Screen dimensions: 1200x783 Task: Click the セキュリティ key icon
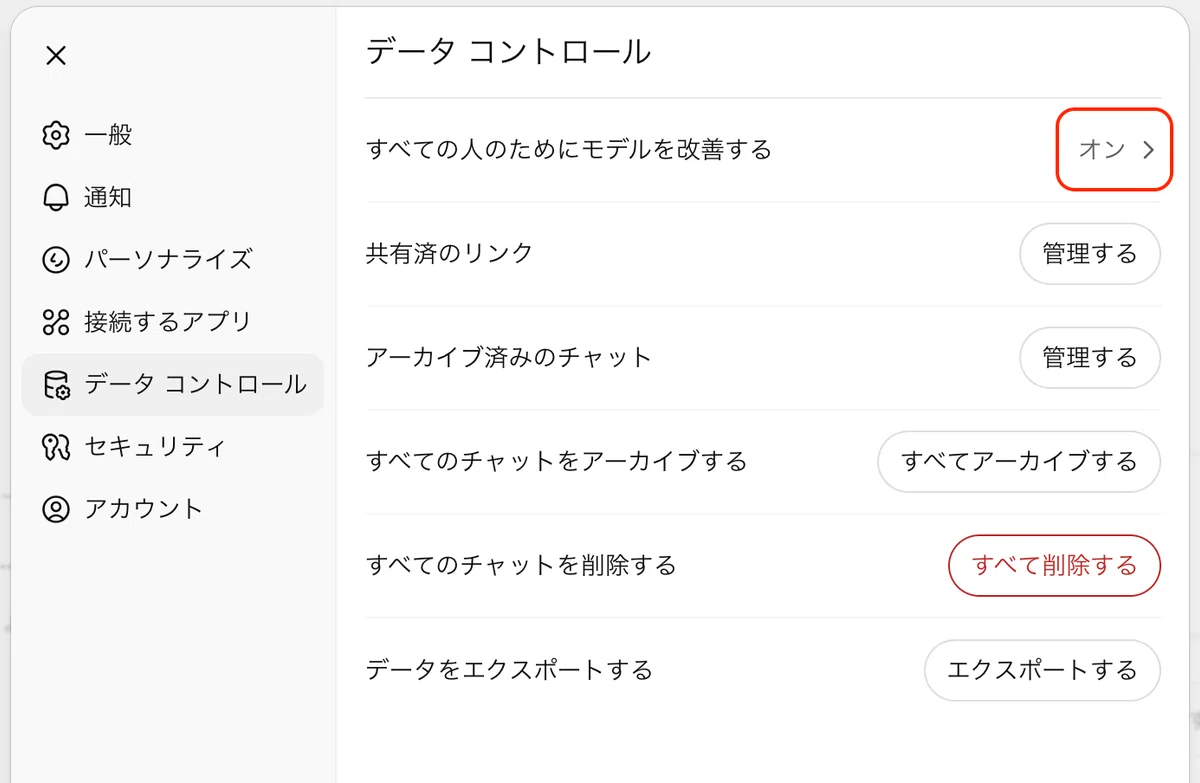coord(56,447)
